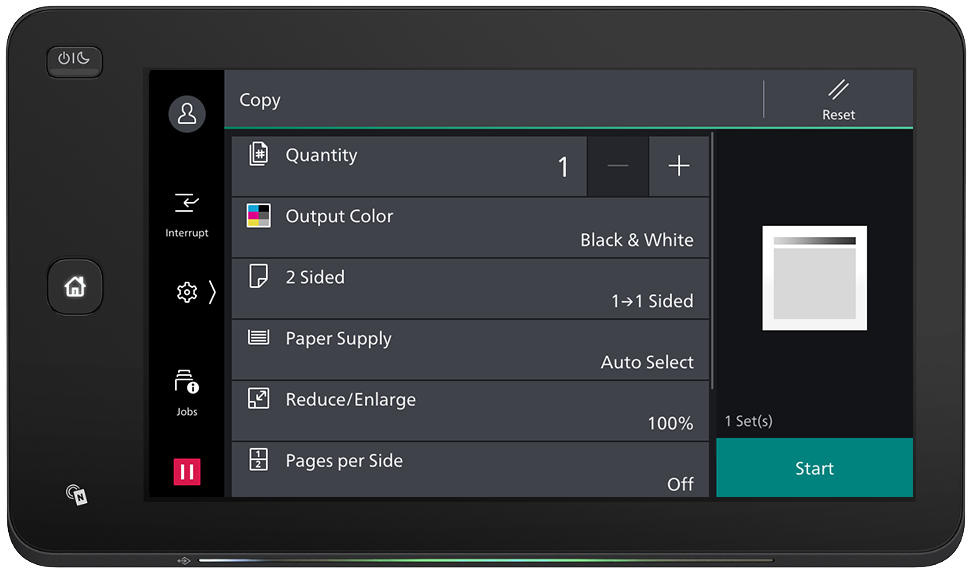Tap the NFC touch area icon
The height and width of the screenshot is (570, 970).
point(77,494)
